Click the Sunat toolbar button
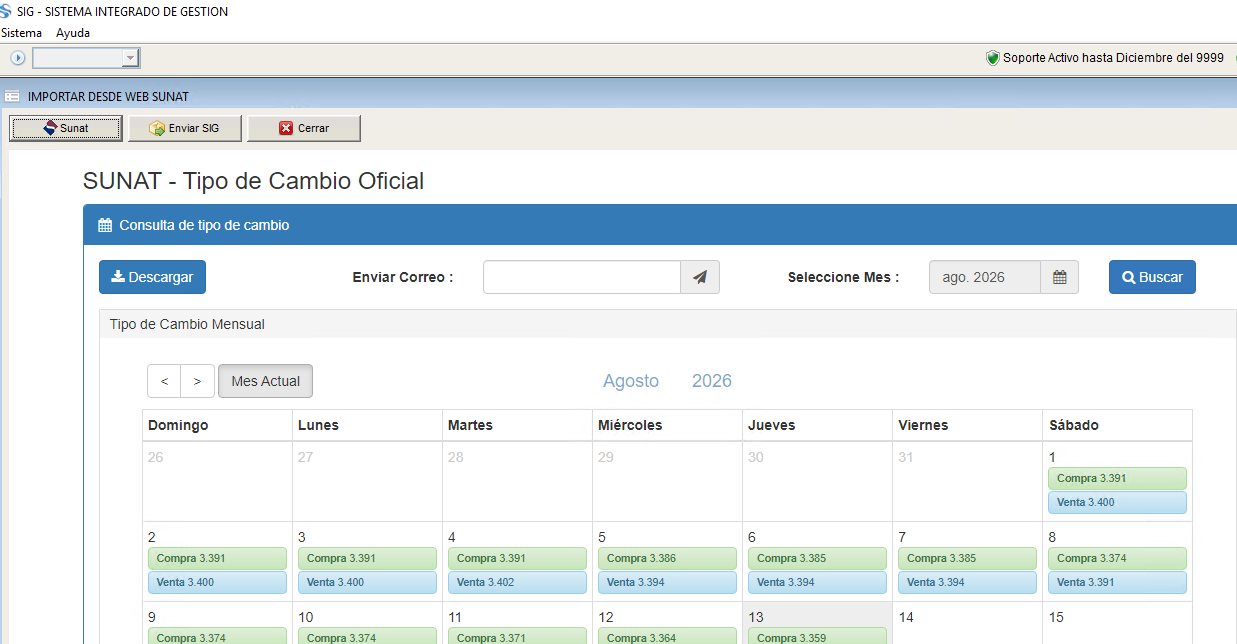Viewport: 1237px width, 644px height. tap(66, 128)
